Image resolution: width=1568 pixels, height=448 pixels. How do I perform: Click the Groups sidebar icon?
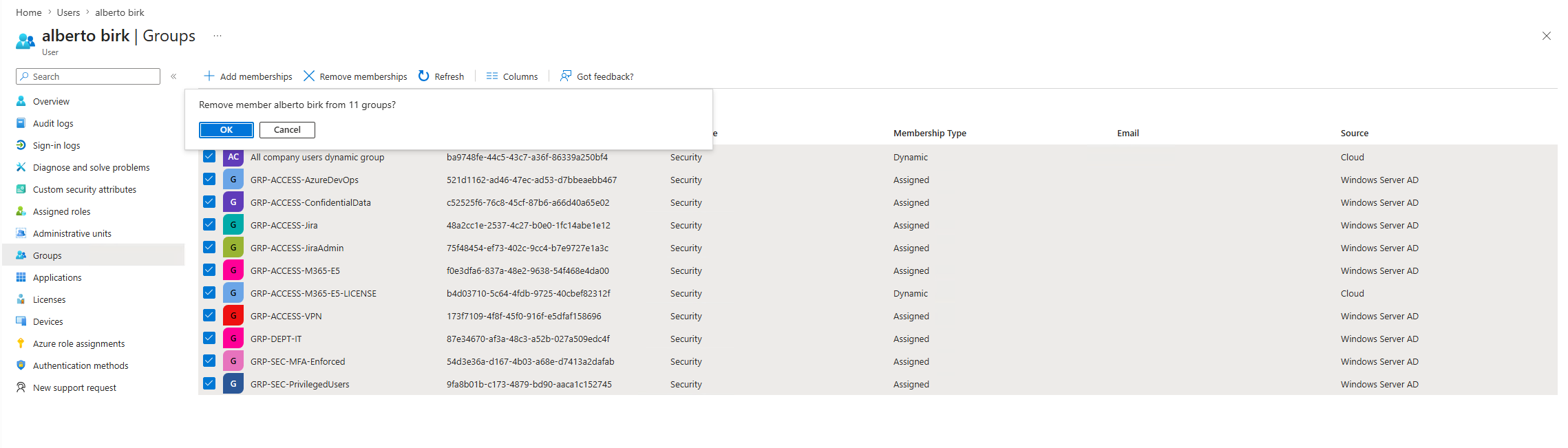pyautogui.click(x=21, y=255)
